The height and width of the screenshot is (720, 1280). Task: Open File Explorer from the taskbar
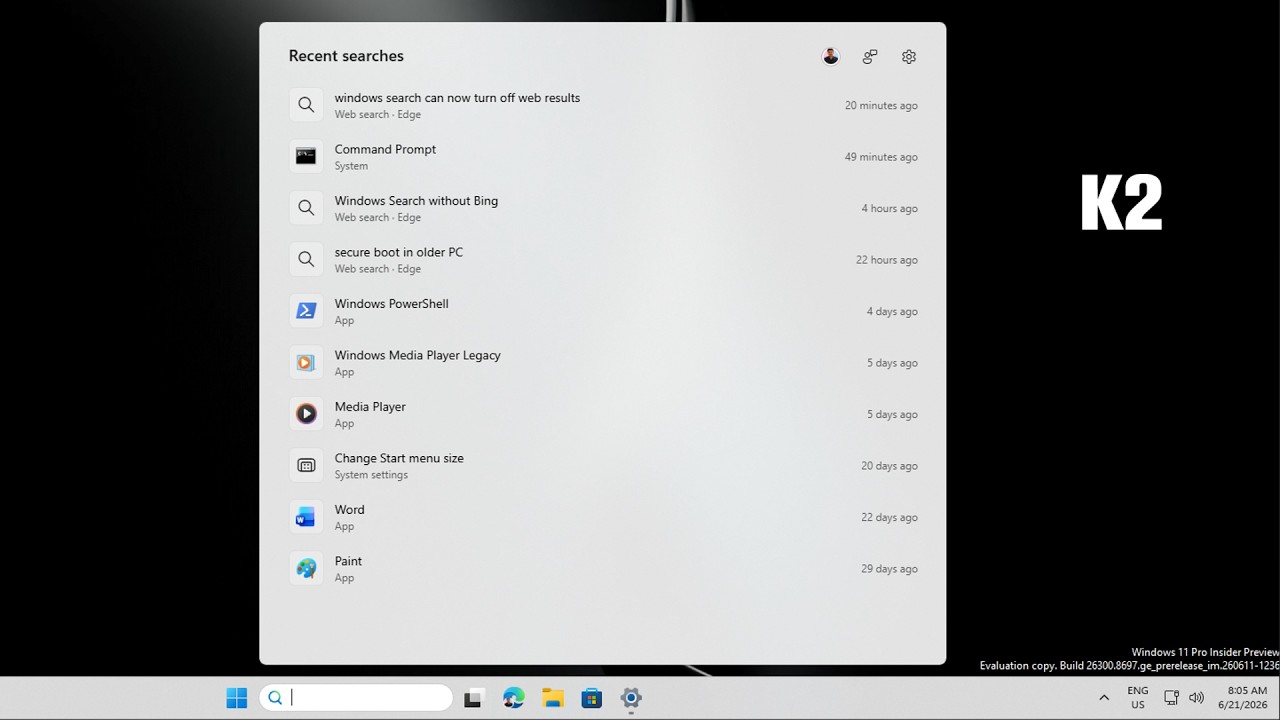point(553,698)
